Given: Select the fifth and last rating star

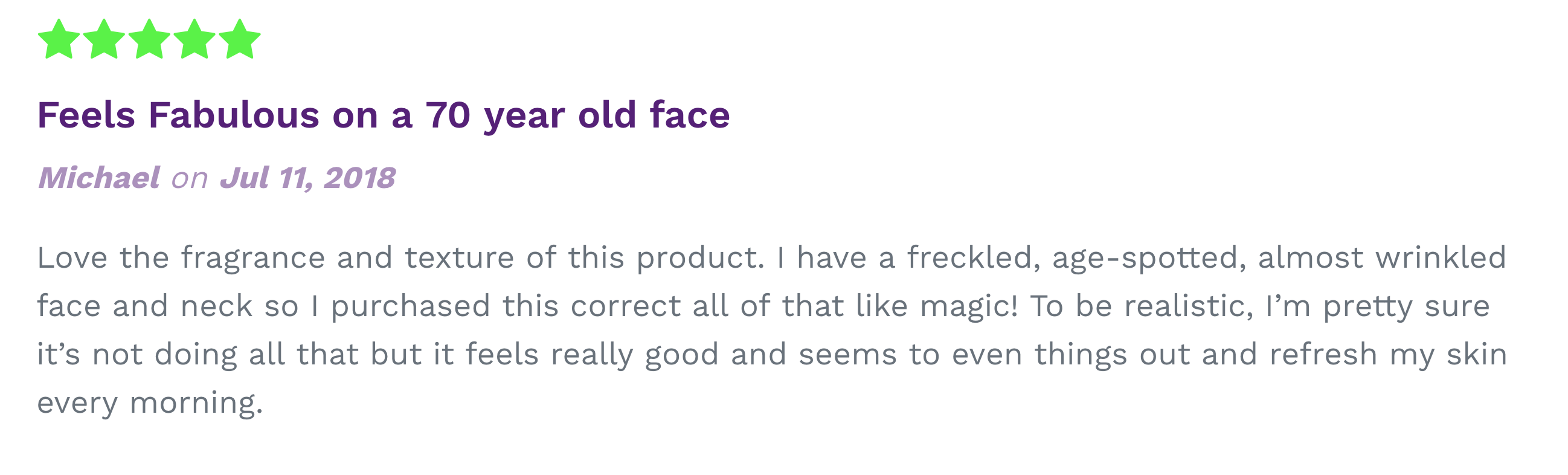Looking at the screenshot, I should click(x=239, y=40).
